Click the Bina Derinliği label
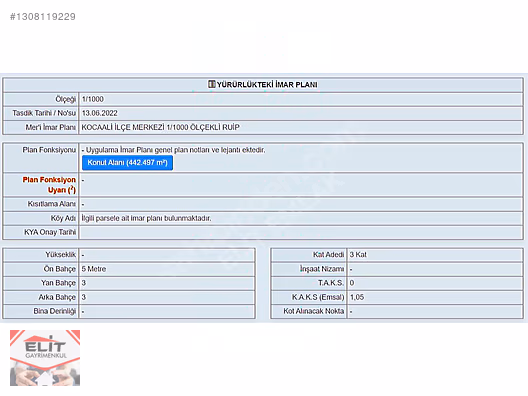Screen dimensions: 528x396 [x=55, y=311]
